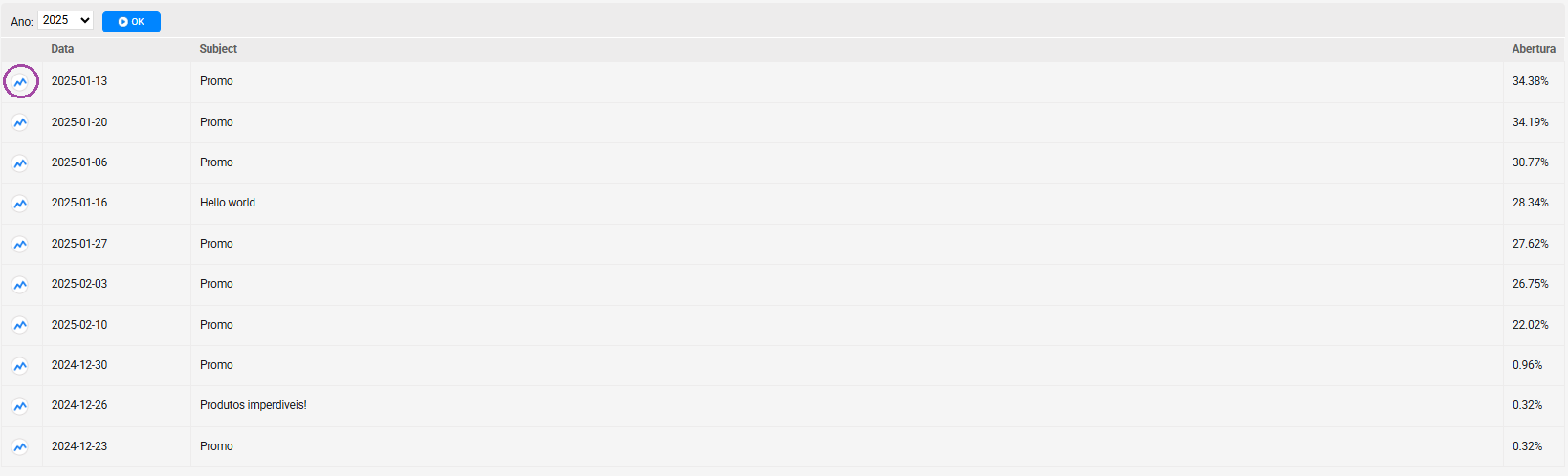Screen dimensions: 1568x476
Task: Click the 0.96% open rate value
Action: click(x=1527, y=365)
